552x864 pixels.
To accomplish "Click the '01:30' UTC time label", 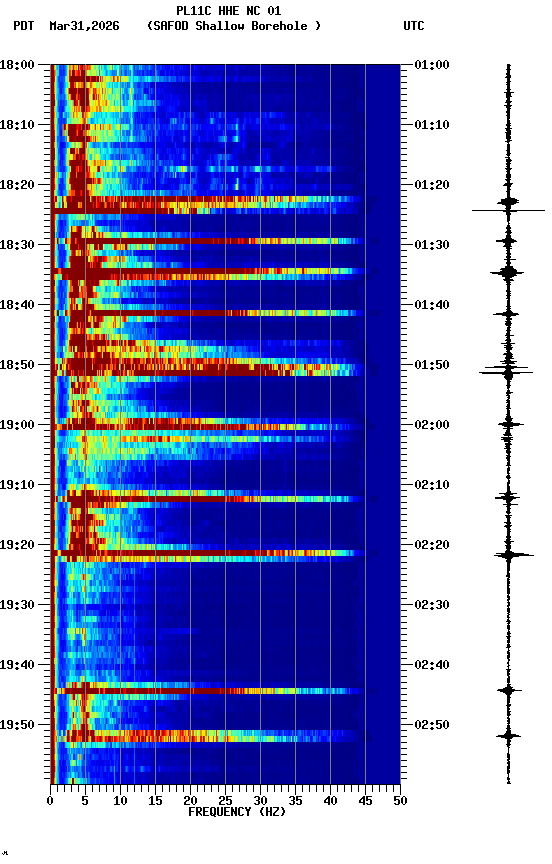I will pos(432,245).
